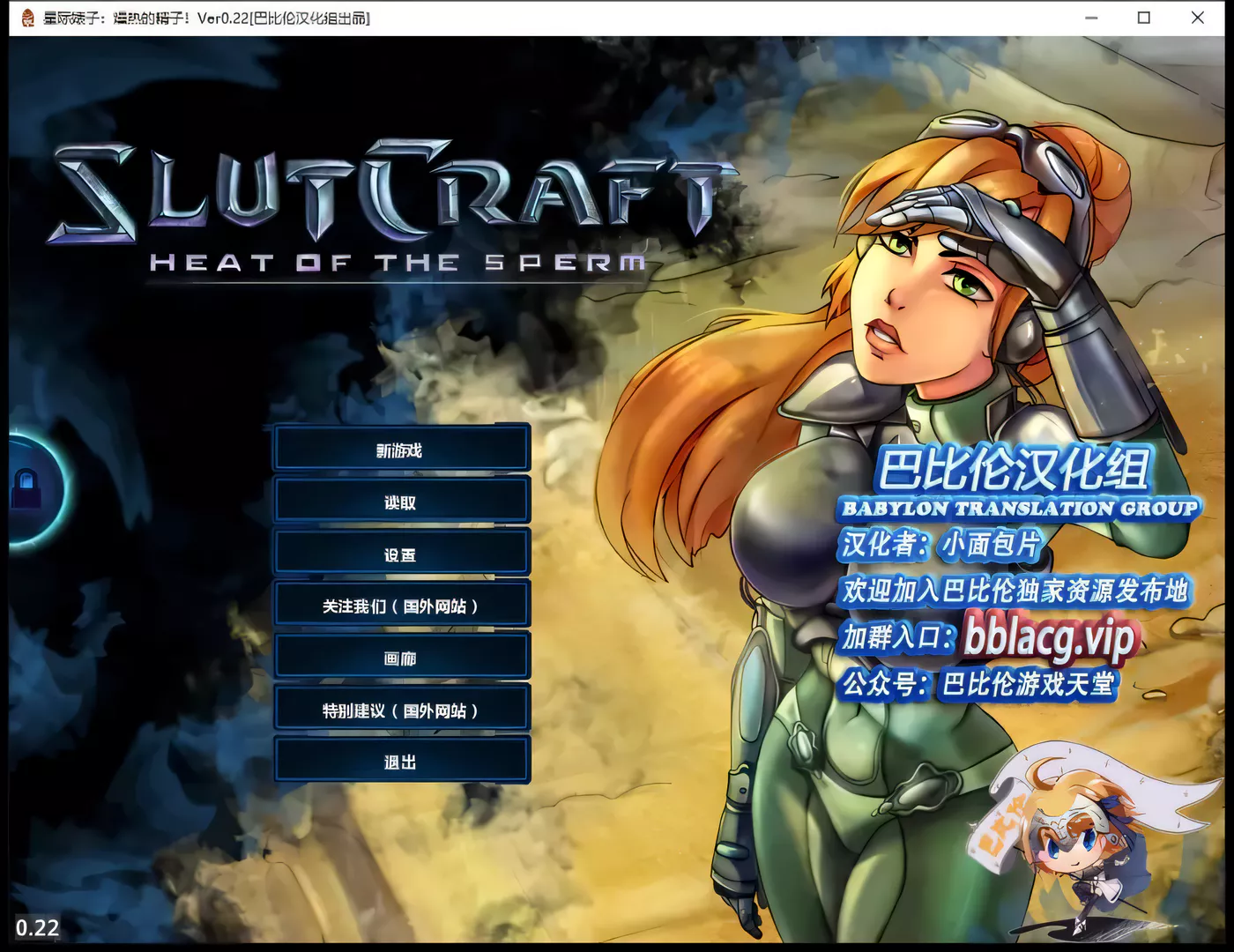Click the 0.22 version number label

coord(37,927)
